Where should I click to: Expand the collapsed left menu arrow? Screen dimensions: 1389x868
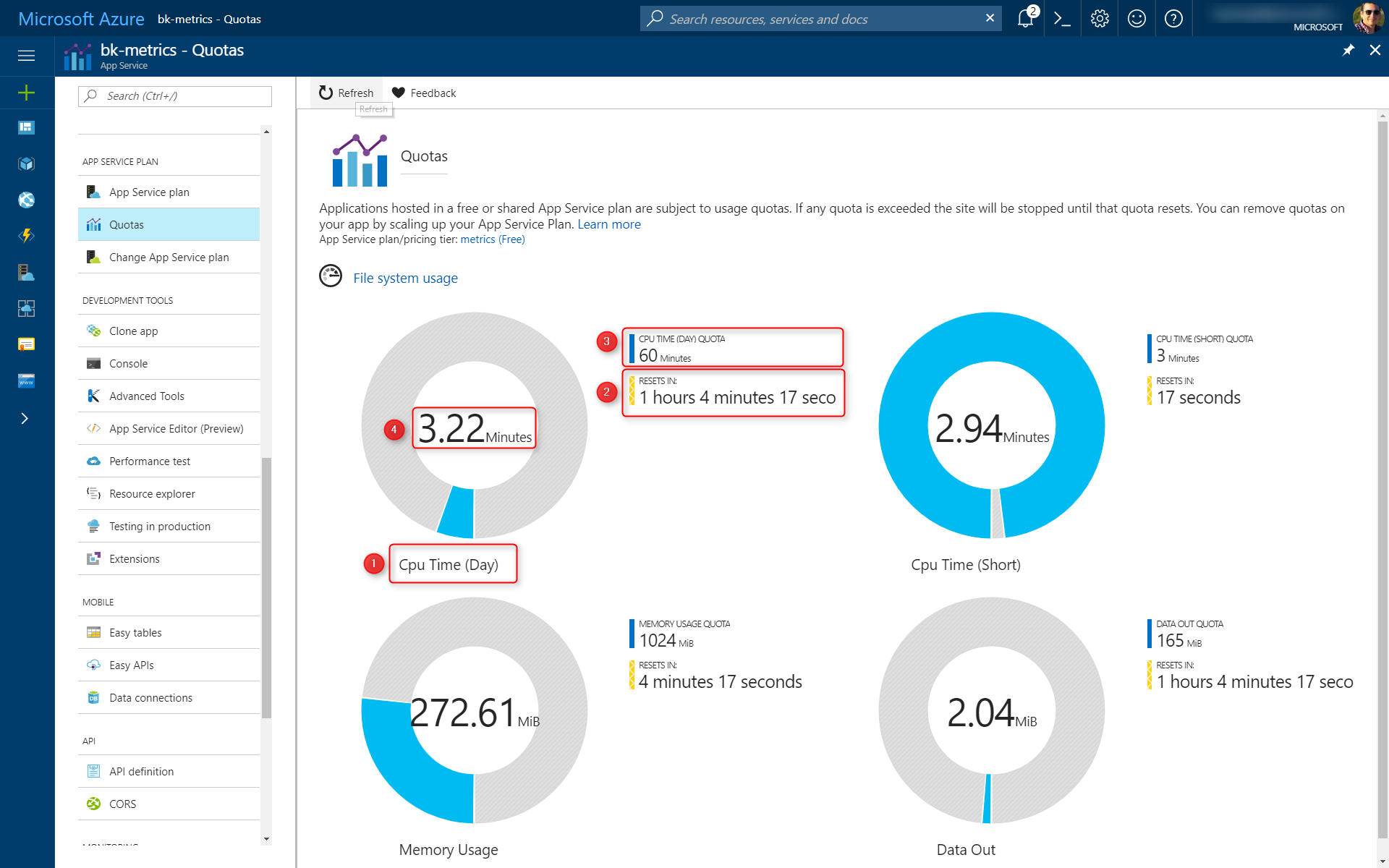[25, 418]
